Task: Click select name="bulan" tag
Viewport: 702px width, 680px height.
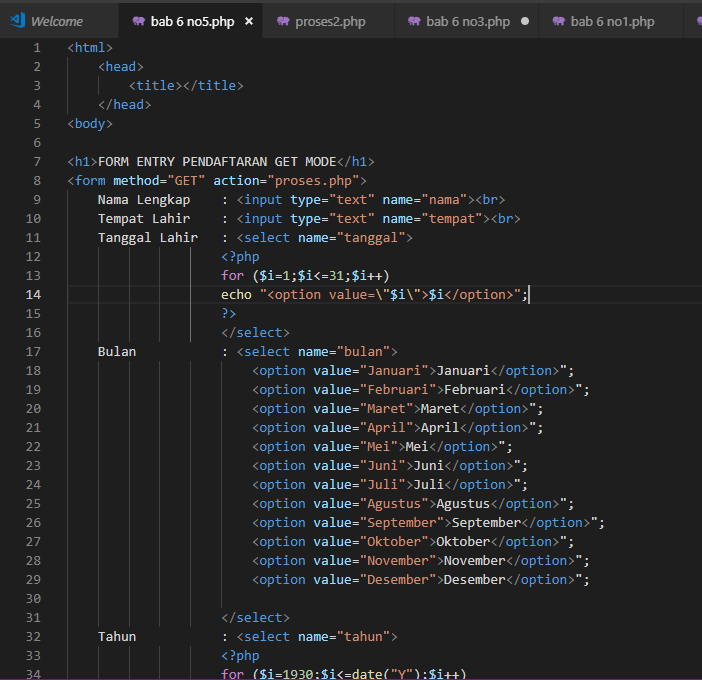Action: (317, 352)
